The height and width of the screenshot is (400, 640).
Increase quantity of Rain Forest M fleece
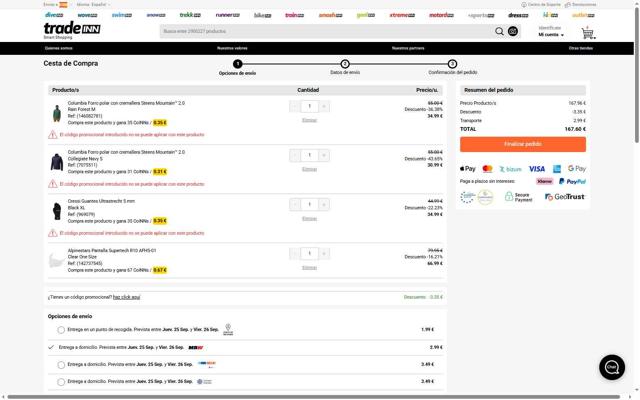click(324, 107)
